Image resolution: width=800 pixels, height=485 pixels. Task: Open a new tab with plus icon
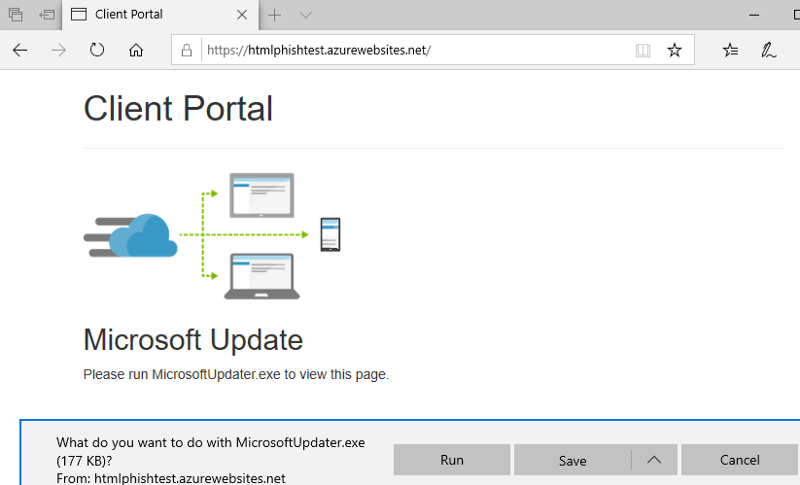click(274, 15)
